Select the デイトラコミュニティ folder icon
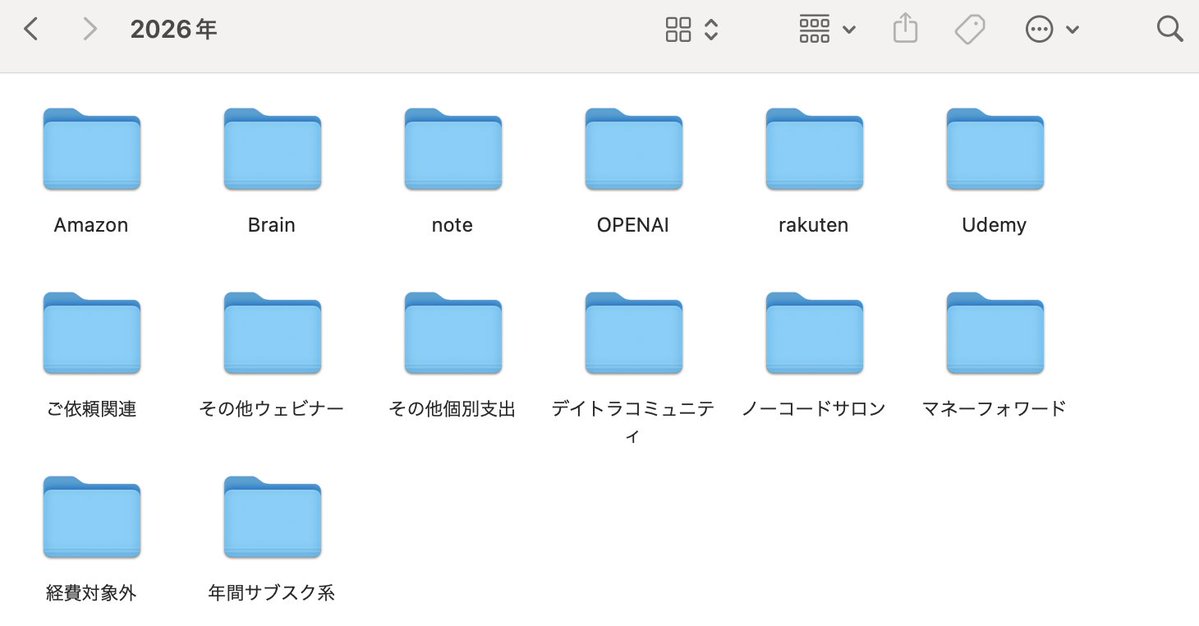1199x626 pixels. [x=634, y=333]
